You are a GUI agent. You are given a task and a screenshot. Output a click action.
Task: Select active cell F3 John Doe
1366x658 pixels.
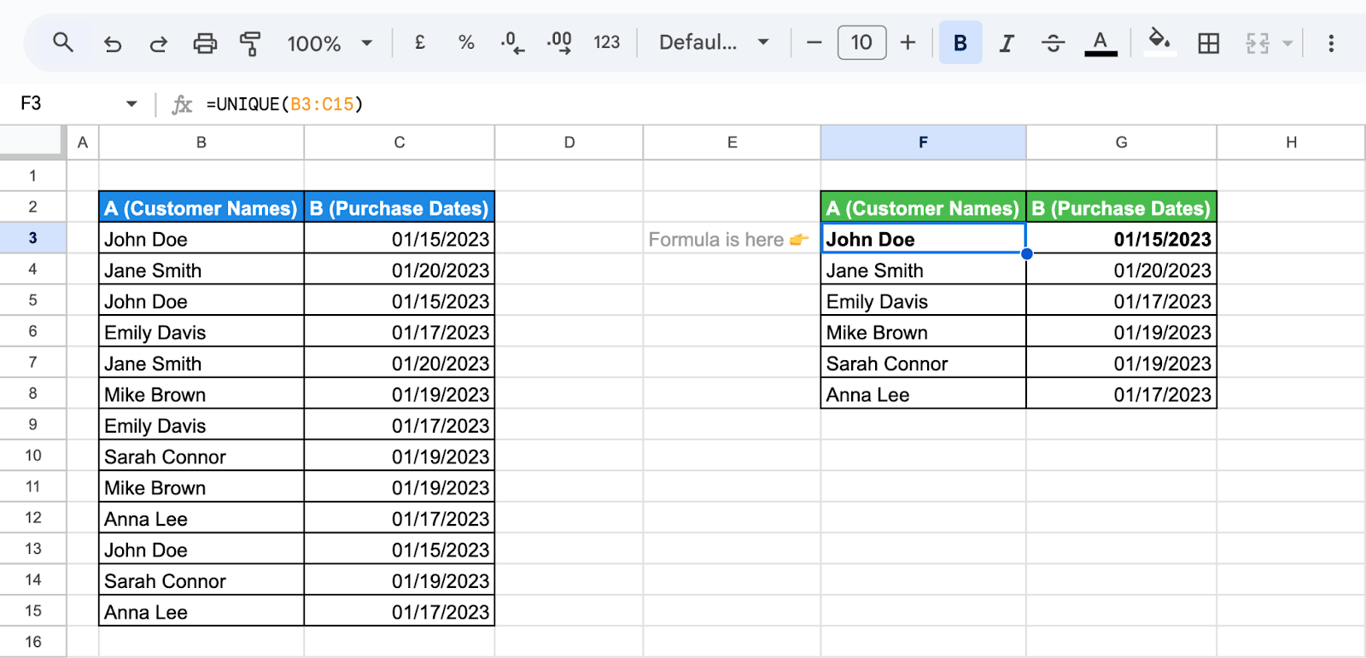click(x=923, y=239)
